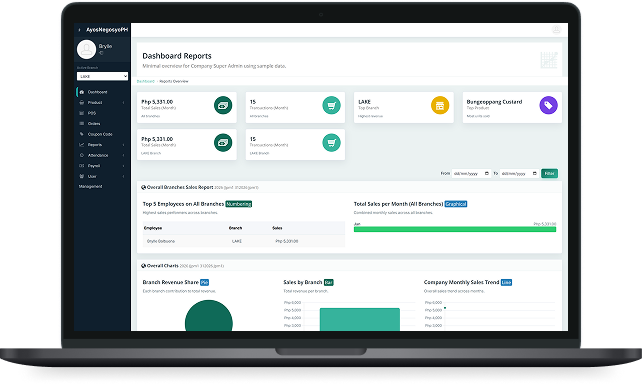The image size is (642, 385).
Task: Open calendar picker in the To date field
Action: (535, 173)
